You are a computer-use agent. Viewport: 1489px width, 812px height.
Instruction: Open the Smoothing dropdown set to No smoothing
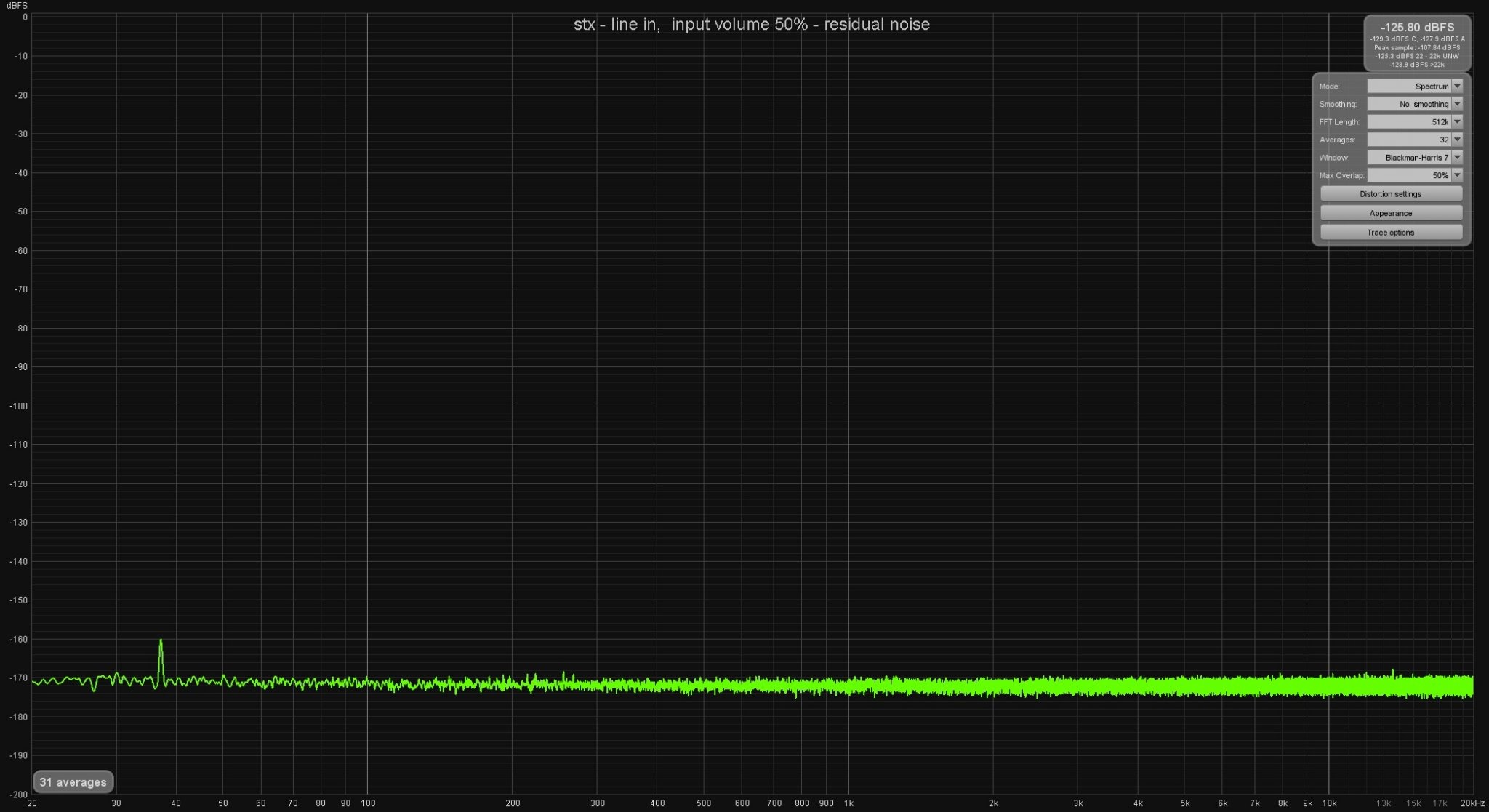(1414, 104)
